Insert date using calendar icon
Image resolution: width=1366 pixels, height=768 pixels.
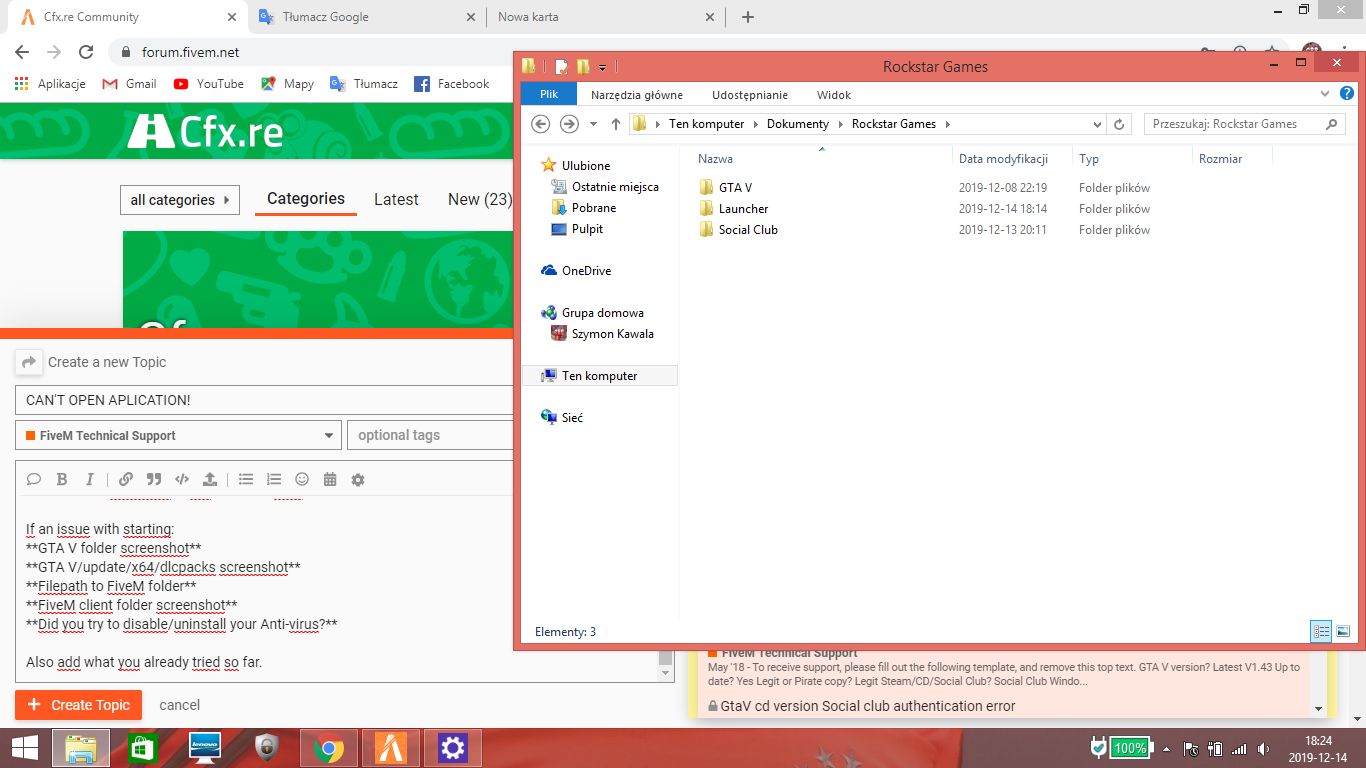click(x=330, y=480)
